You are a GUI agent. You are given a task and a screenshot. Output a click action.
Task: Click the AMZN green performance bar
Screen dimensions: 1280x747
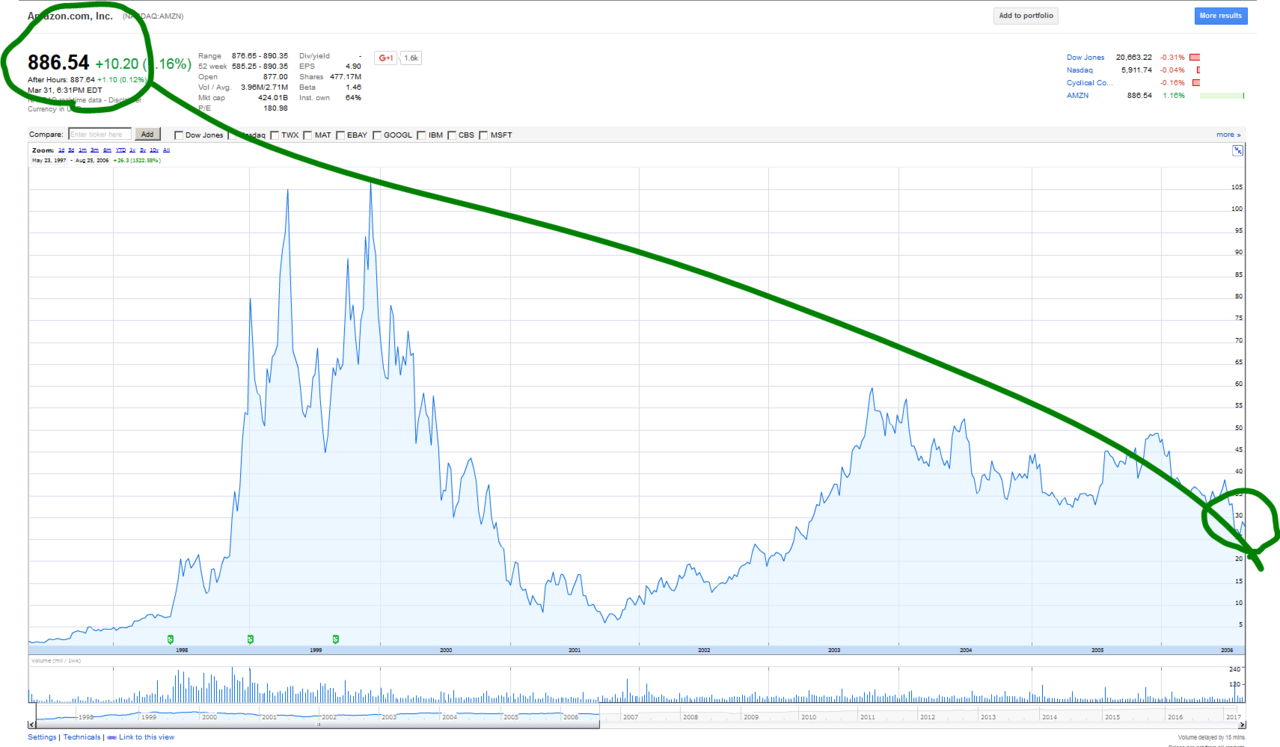tap(1222, 95)
